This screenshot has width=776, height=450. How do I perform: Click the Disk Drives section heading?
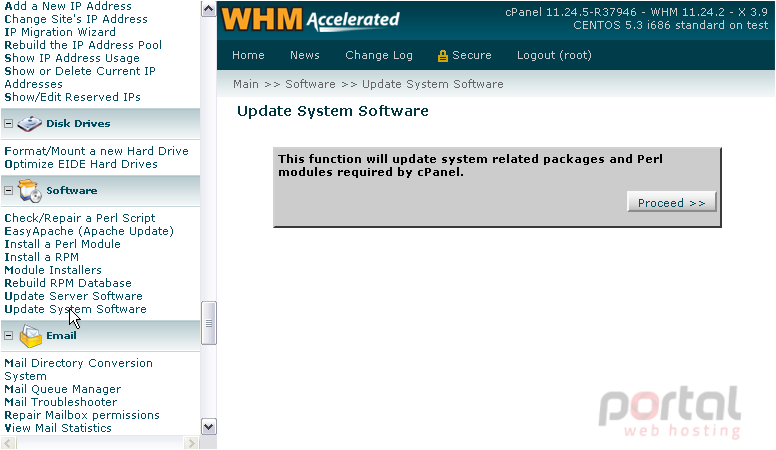[x=78, y=123]
